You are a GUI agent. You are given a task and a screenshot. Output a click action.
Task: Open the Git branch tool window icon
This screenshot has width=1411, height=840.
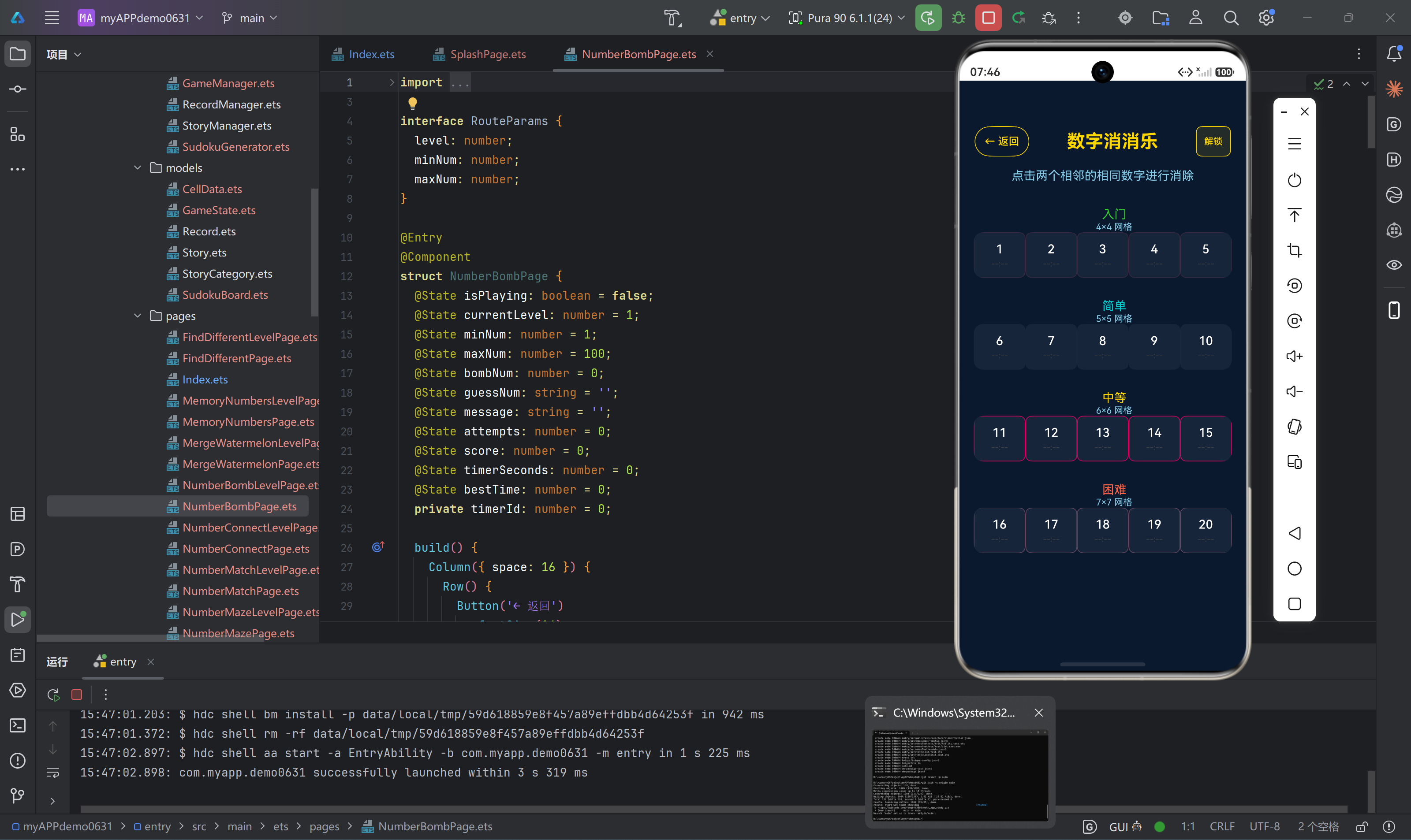click(18, 795)
